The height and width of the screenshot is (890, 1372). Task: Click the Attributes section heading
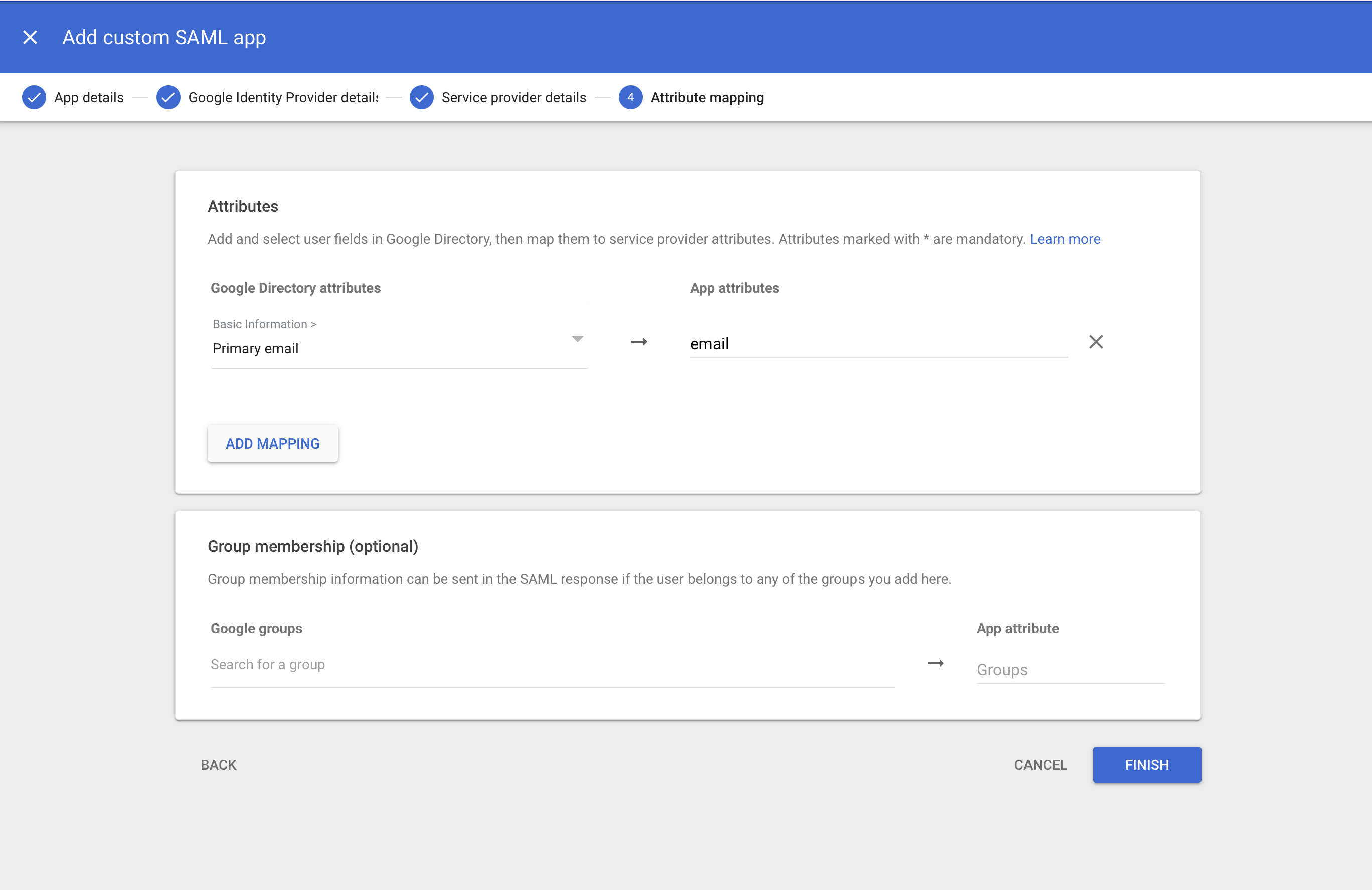[x=243, y=207]
